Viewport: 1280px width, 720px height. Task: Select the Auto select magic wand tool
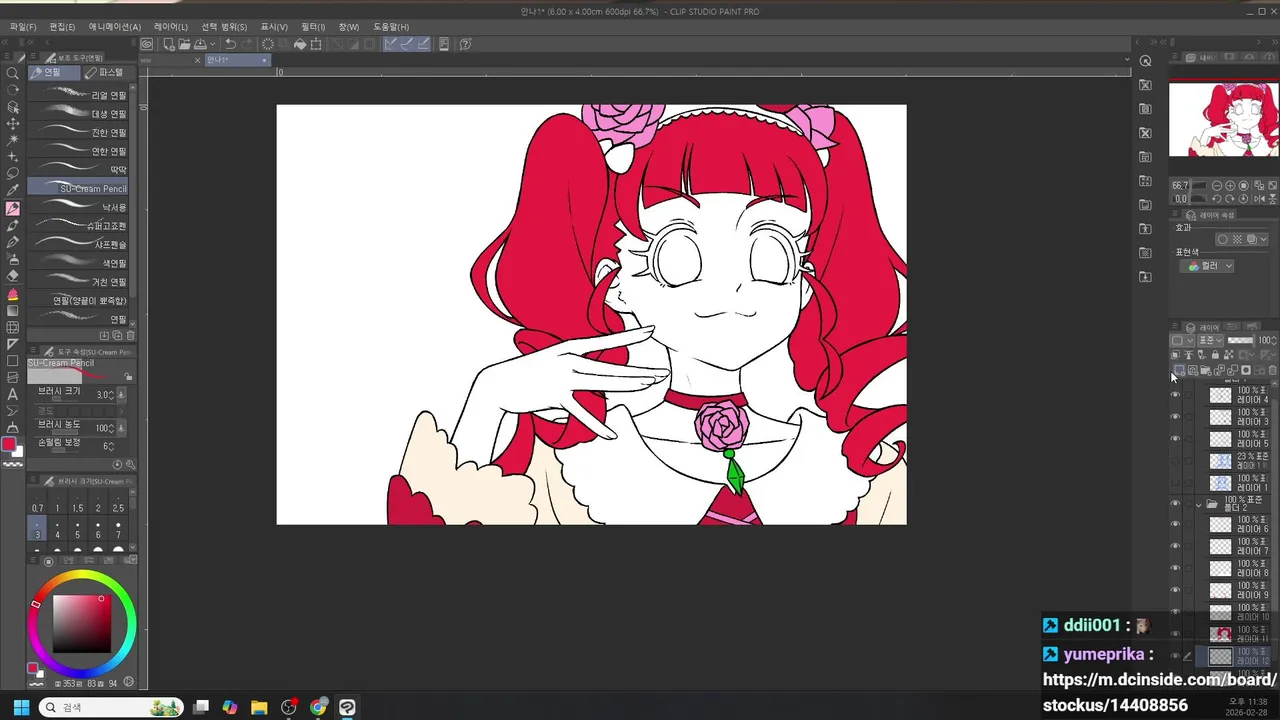click(13, 140)
